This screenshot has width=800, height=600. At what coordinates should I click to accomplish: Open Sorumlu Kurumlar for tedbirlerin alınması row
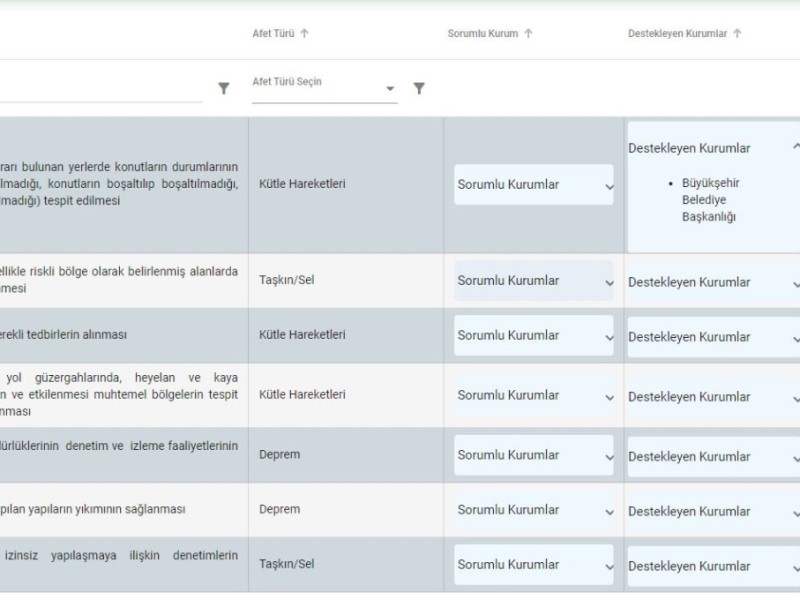(534, 336)
